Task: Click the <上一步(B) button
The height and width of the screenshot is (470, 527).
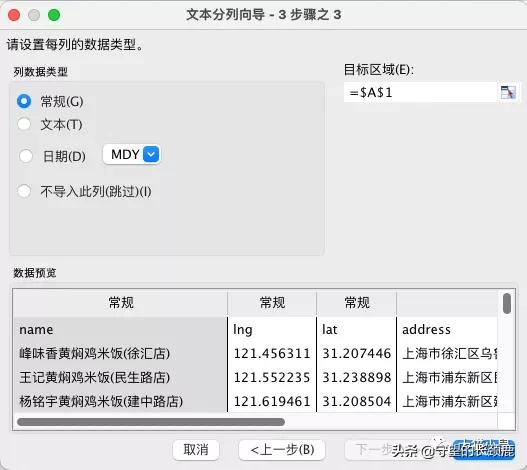Action: (x=282, y=450)
